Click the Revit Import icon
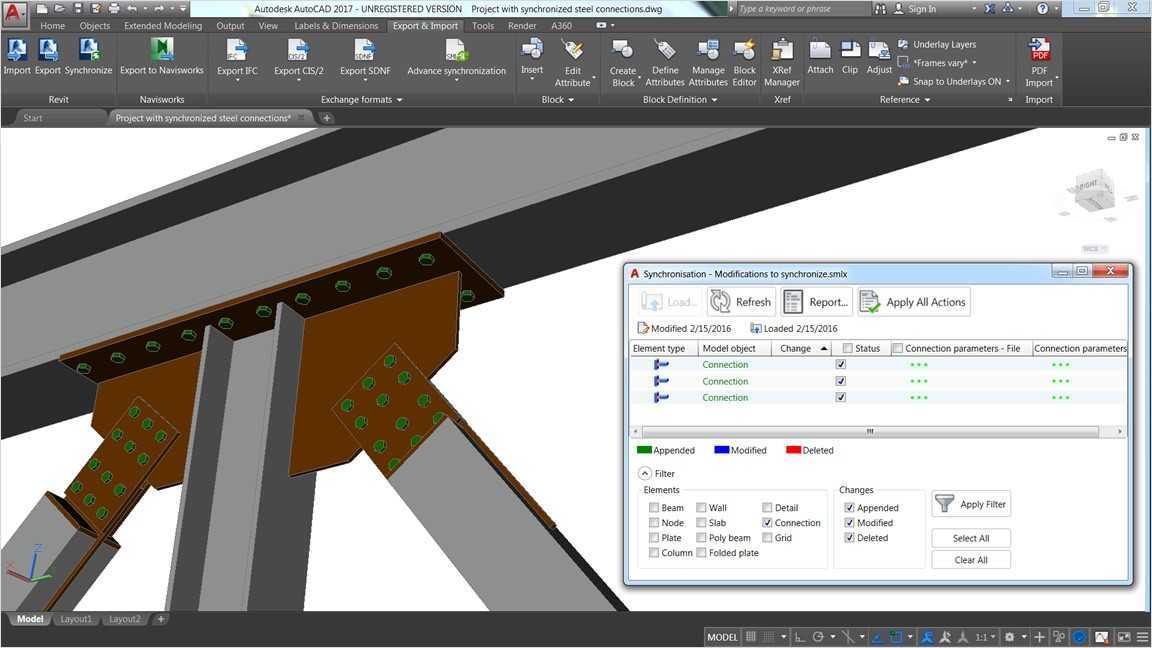 (x=16, y=51)
